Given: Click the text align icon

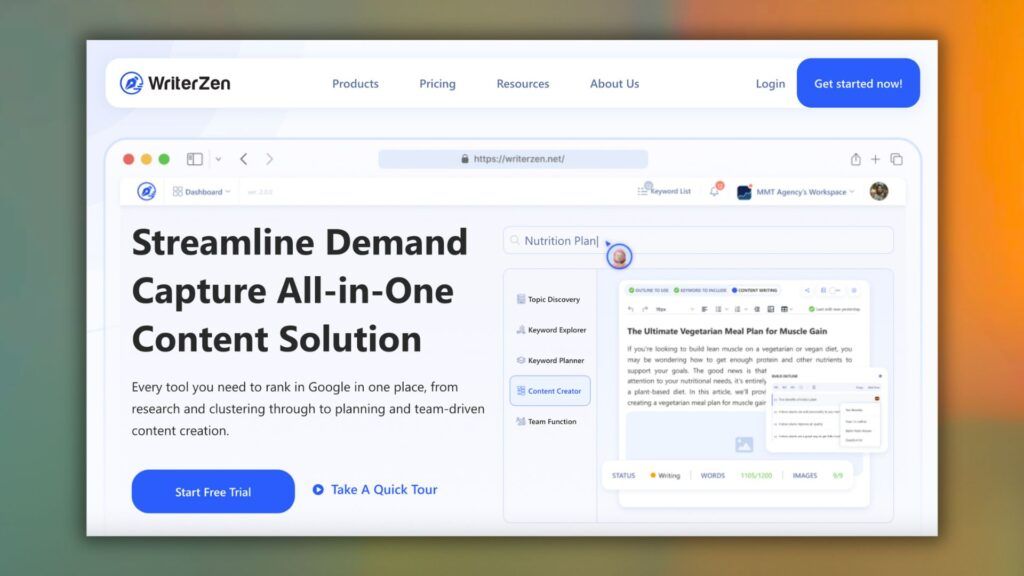Looking at the screenshot, I should pos(704,310).
